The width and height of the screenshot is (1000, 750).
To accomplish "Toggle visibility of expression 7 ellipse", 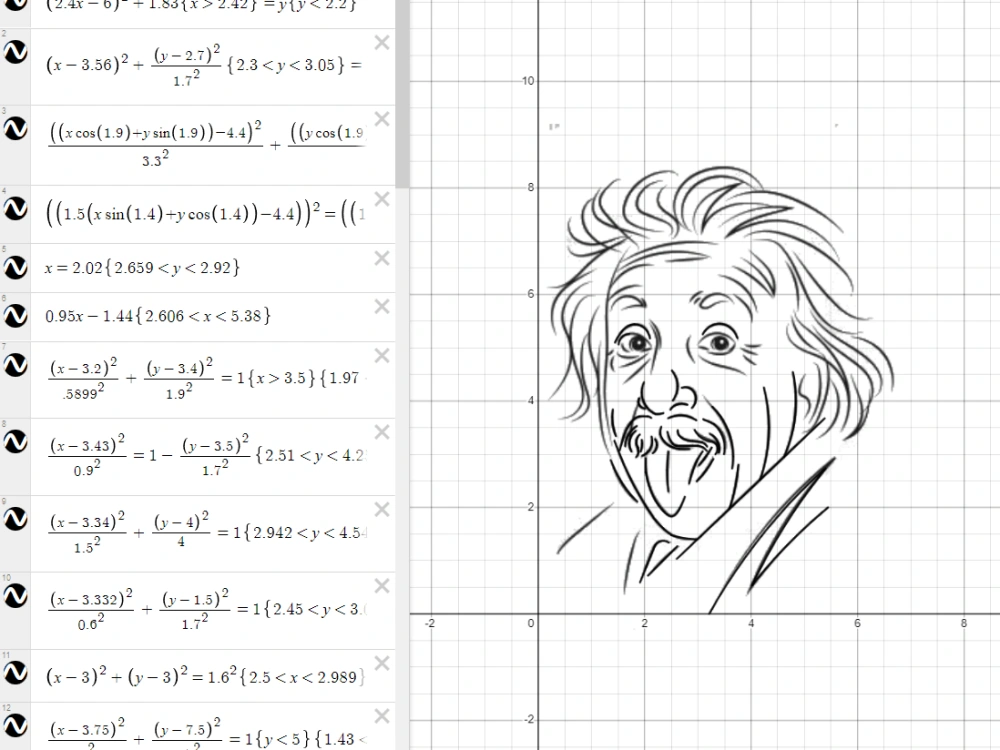I will tap(15, 365).
